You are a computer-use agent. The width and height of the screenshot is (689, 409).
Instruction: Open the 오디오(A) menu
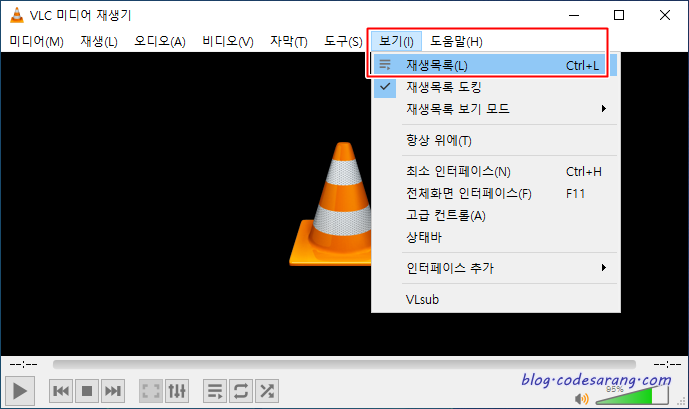click(160, 41)
